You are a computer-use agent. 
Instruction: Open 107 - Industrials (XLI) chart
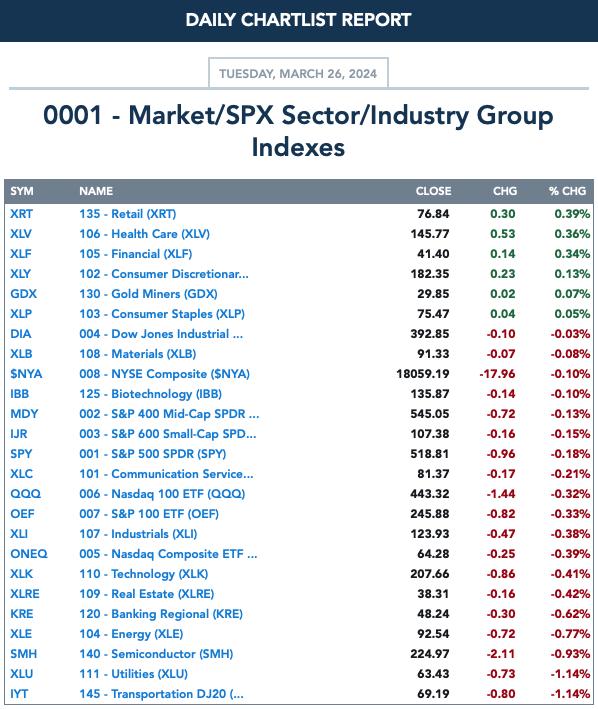pyautogui.click(x=138, y=534)
